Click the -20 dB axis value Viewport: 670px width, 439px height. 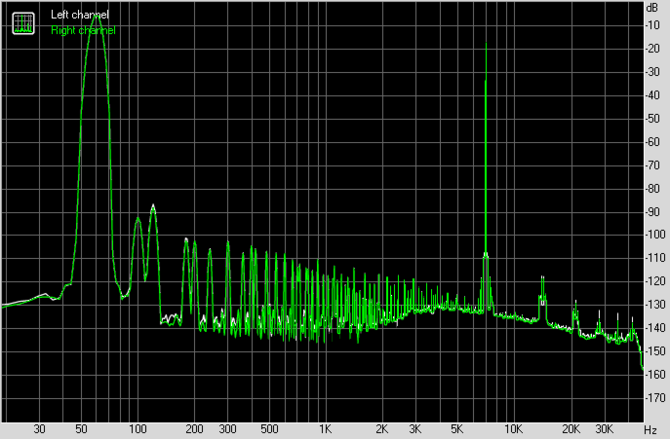(x=654, y=49)
